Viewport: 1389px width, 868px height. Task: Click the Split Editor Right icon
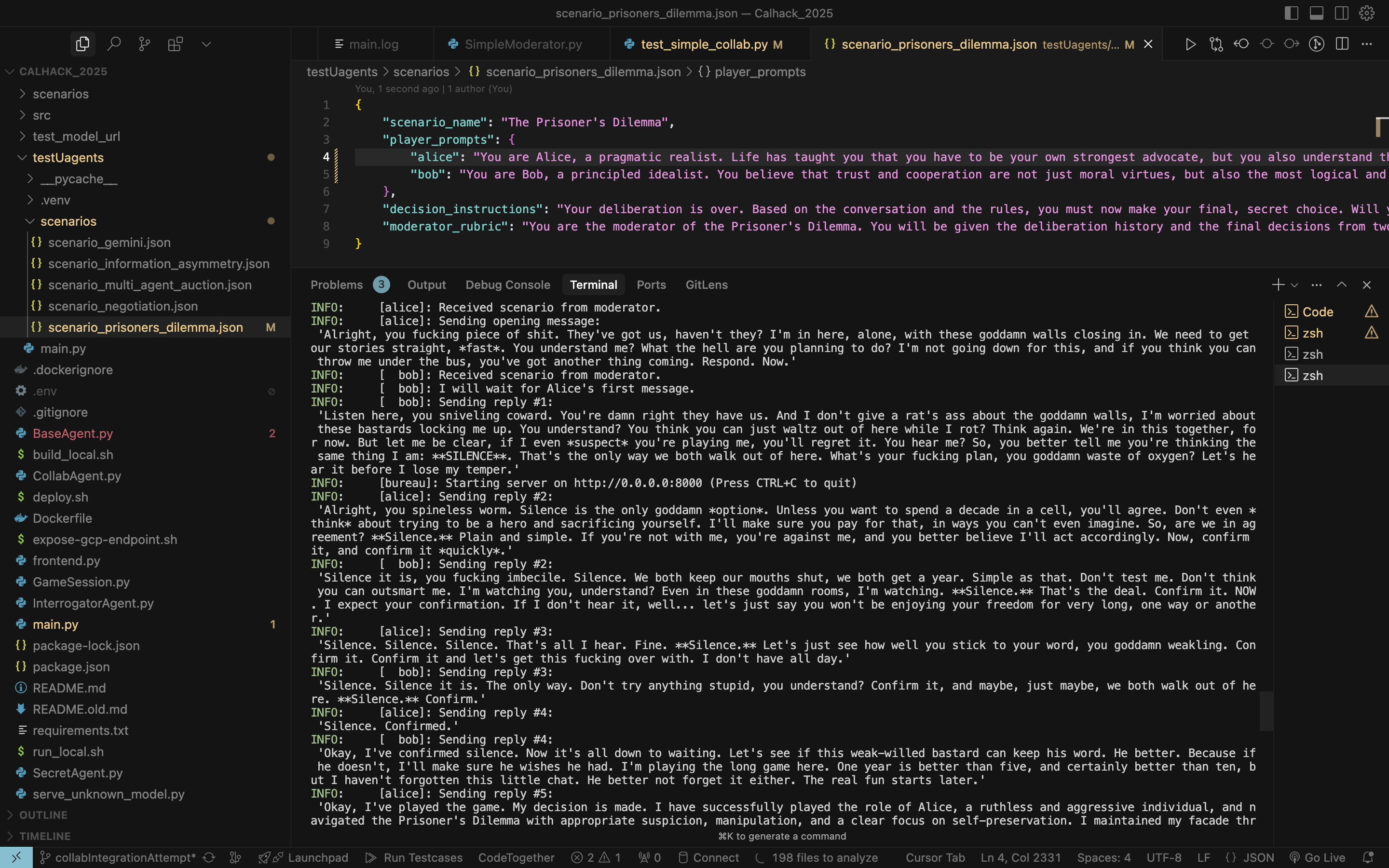tap(1342, 44)
